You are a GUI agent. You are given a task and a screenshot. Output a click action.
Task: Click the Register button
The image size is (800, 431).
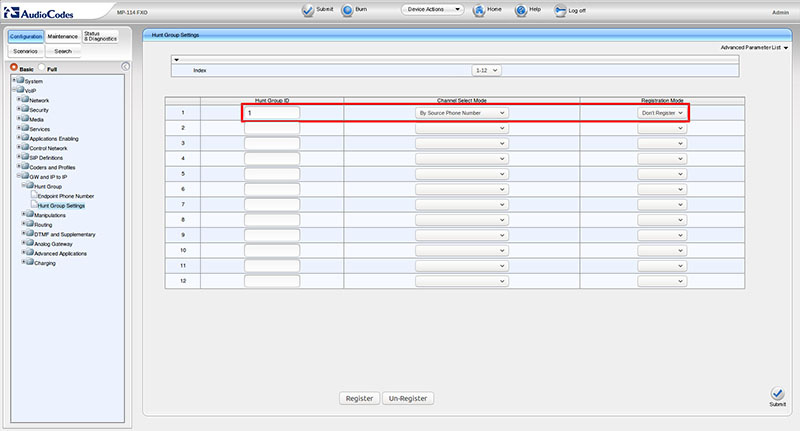(x=359, y=398)
